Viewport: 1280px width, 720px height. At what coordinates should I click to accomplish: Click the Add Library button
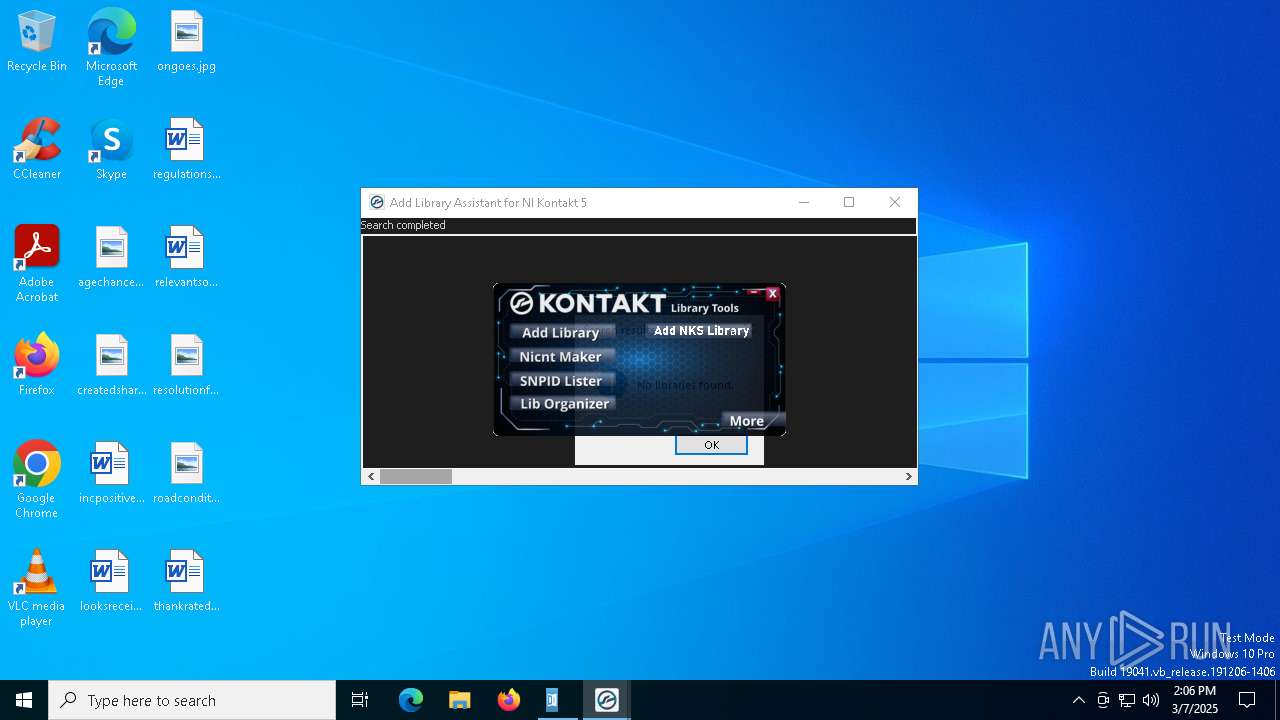click(560, 332)
